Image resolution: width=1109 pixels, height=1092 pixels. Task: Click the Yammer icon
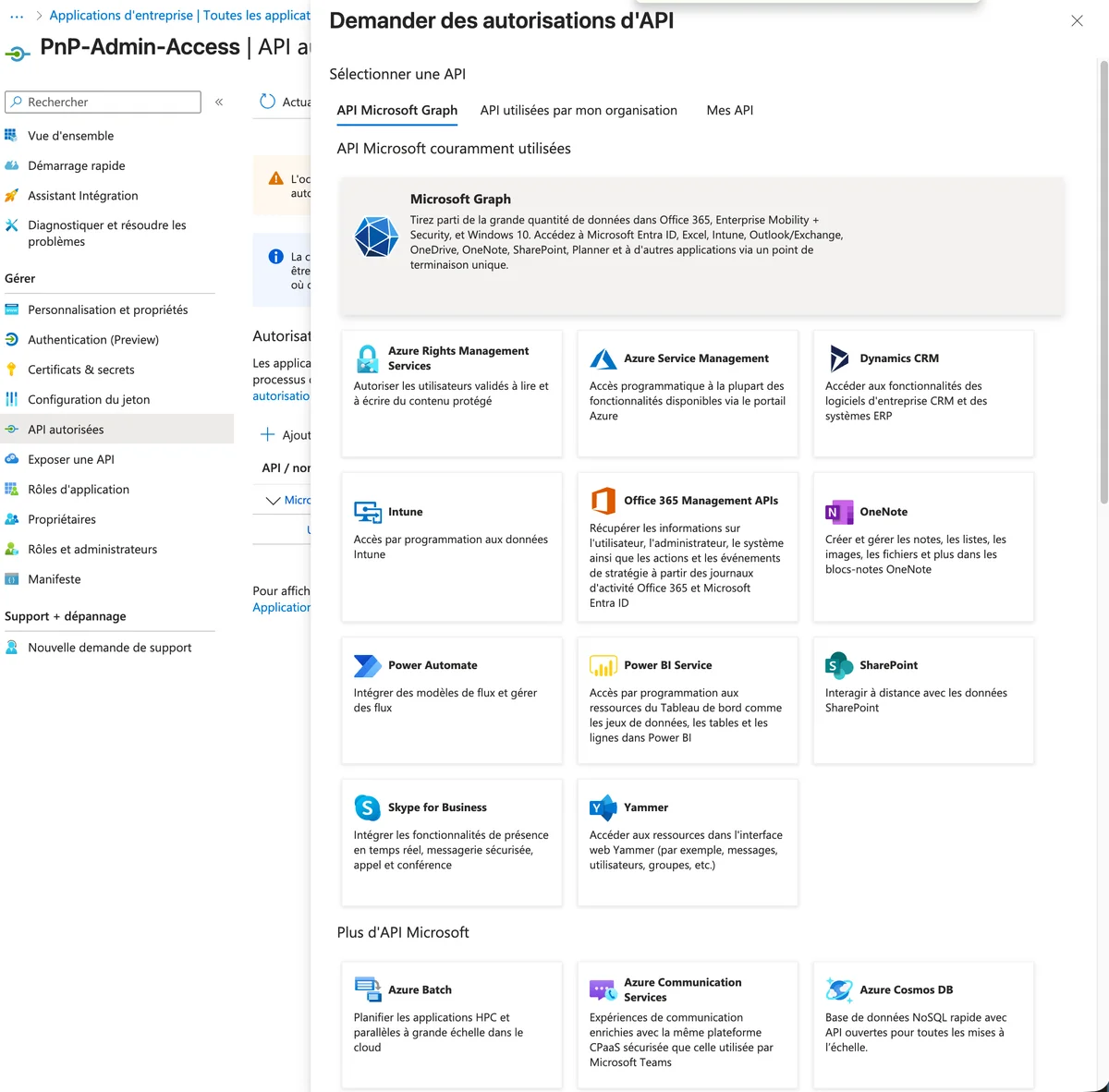point(603,807)
